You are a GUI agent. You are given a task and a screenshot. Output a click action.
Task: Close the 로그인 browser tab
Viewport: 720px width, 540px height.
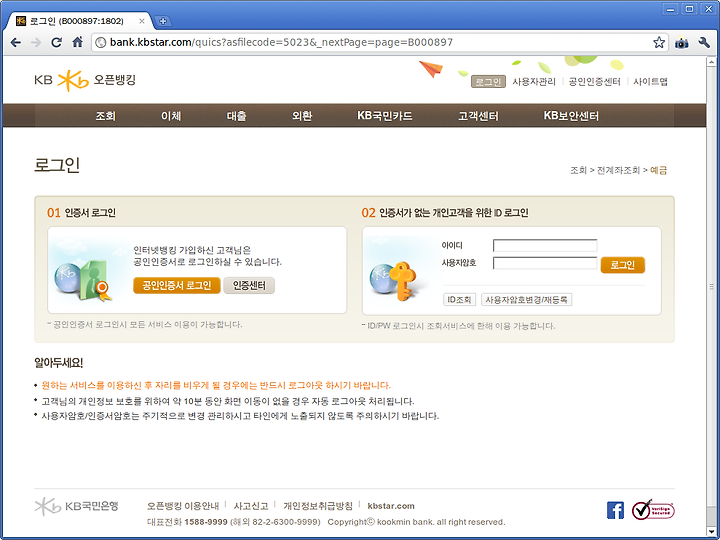(x=142, y=21)
